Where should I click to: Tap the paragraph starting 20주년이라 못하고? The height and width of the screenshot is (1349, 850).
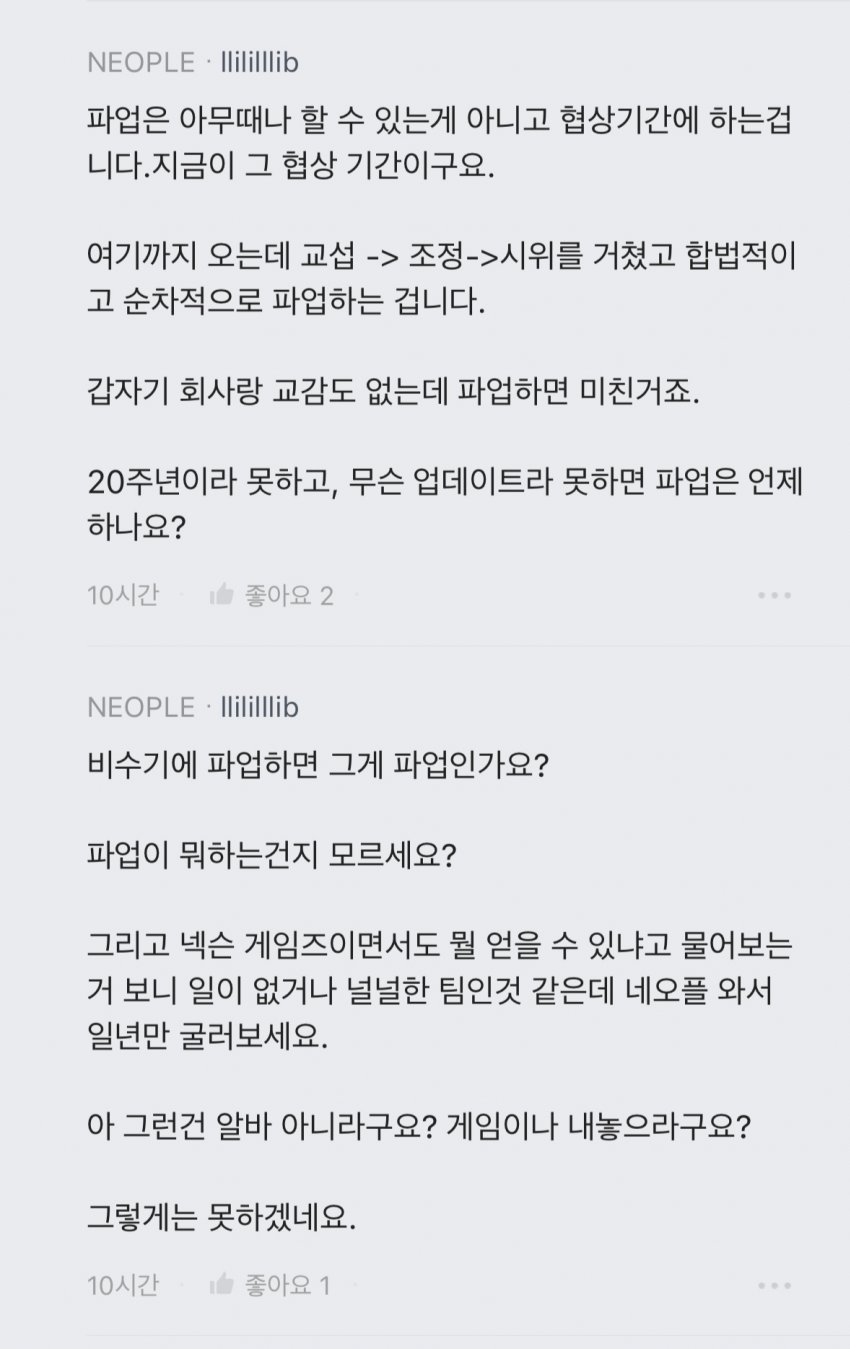coord(445,501)
